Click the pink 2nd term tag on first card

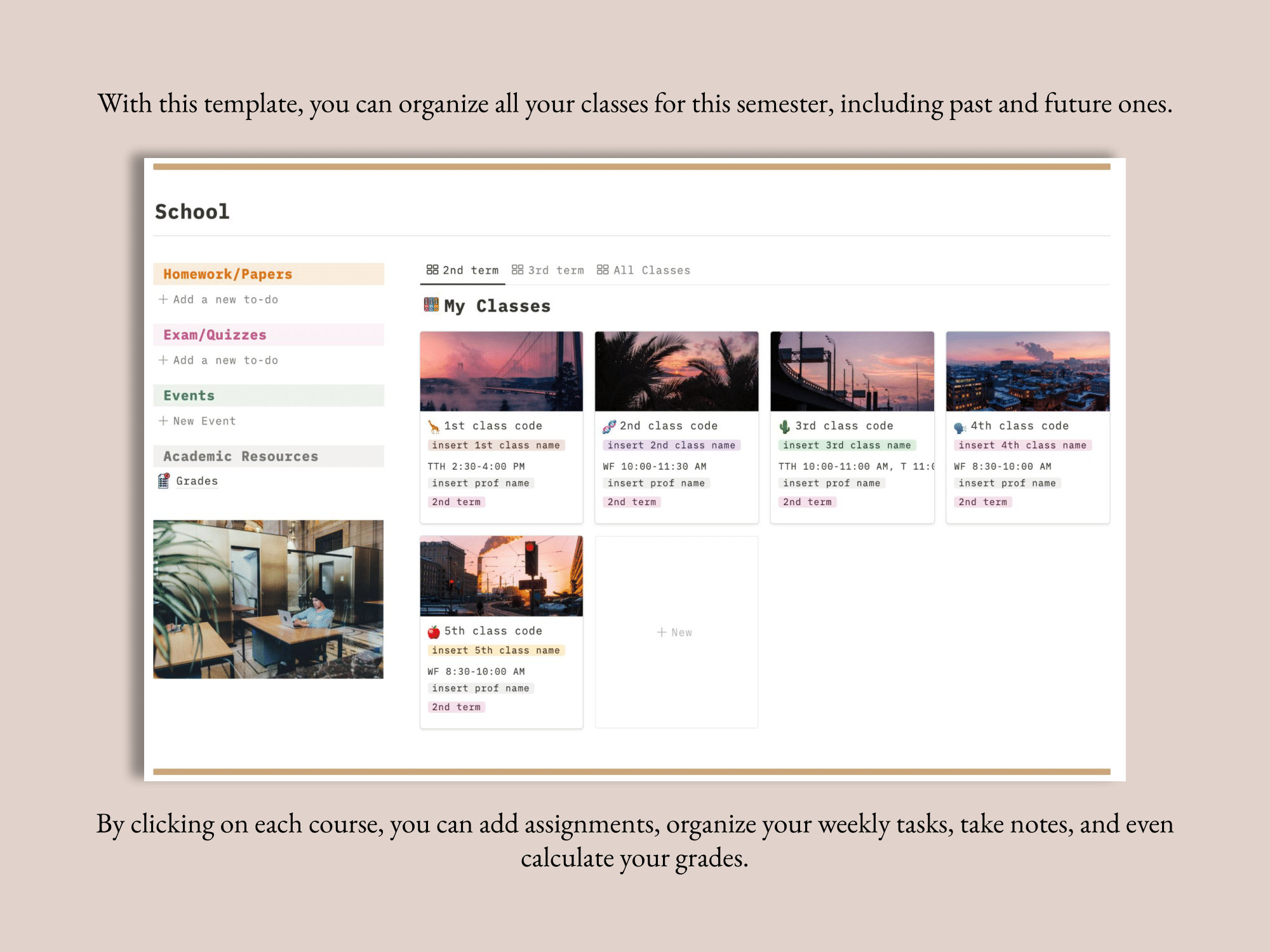click(457, 501)
